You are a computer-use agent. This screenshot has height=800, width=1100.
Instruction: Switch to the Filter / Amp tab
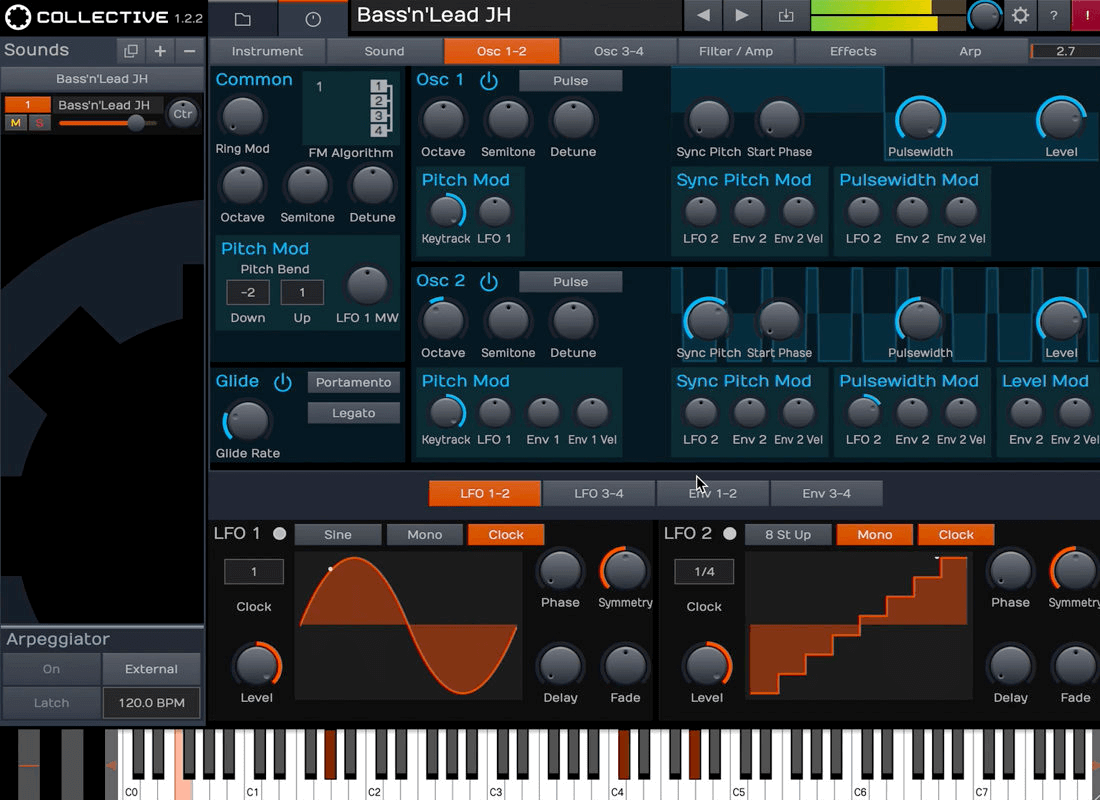(735, 51)
